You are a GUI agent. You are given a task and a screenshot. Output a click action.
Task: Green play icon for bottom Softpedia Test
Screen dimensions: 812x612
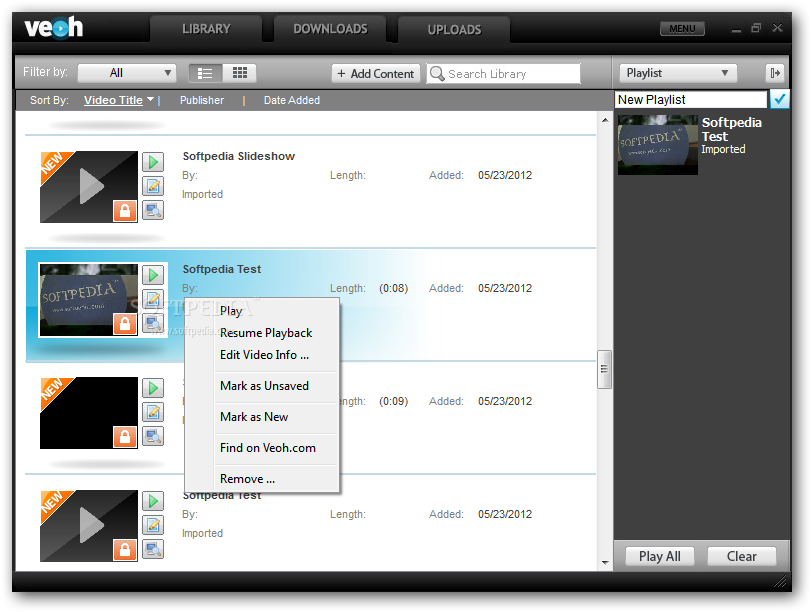pyautogui.click(x=153, y=501)
